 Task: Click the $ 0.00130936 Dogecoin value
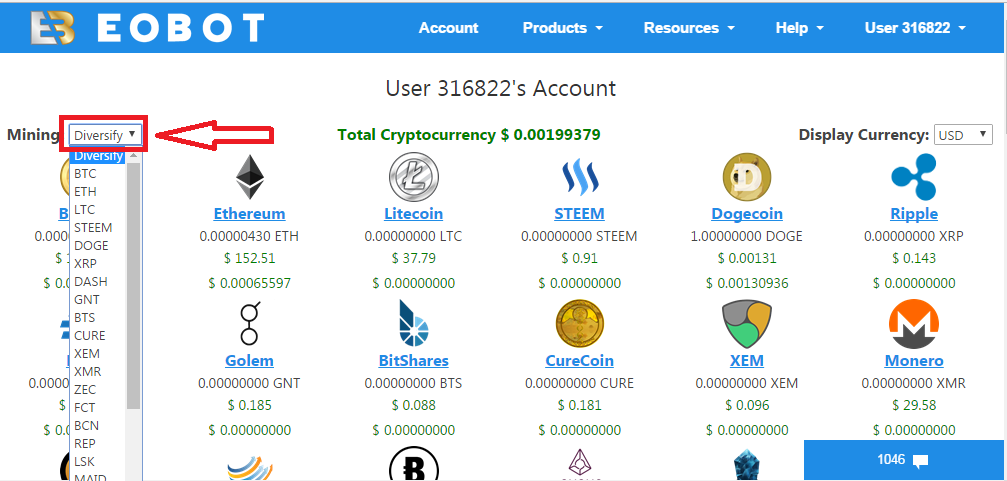(747, 283)
